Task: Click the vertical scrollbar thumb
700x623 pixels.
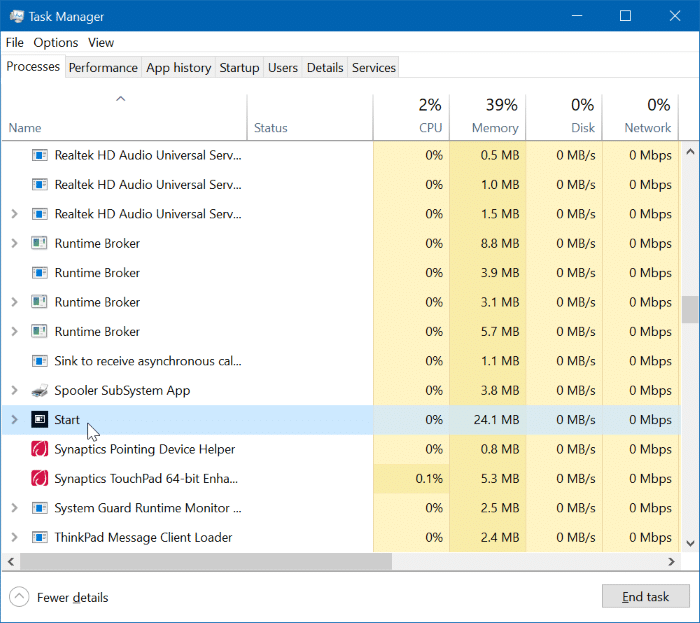Action: [690, 309]
